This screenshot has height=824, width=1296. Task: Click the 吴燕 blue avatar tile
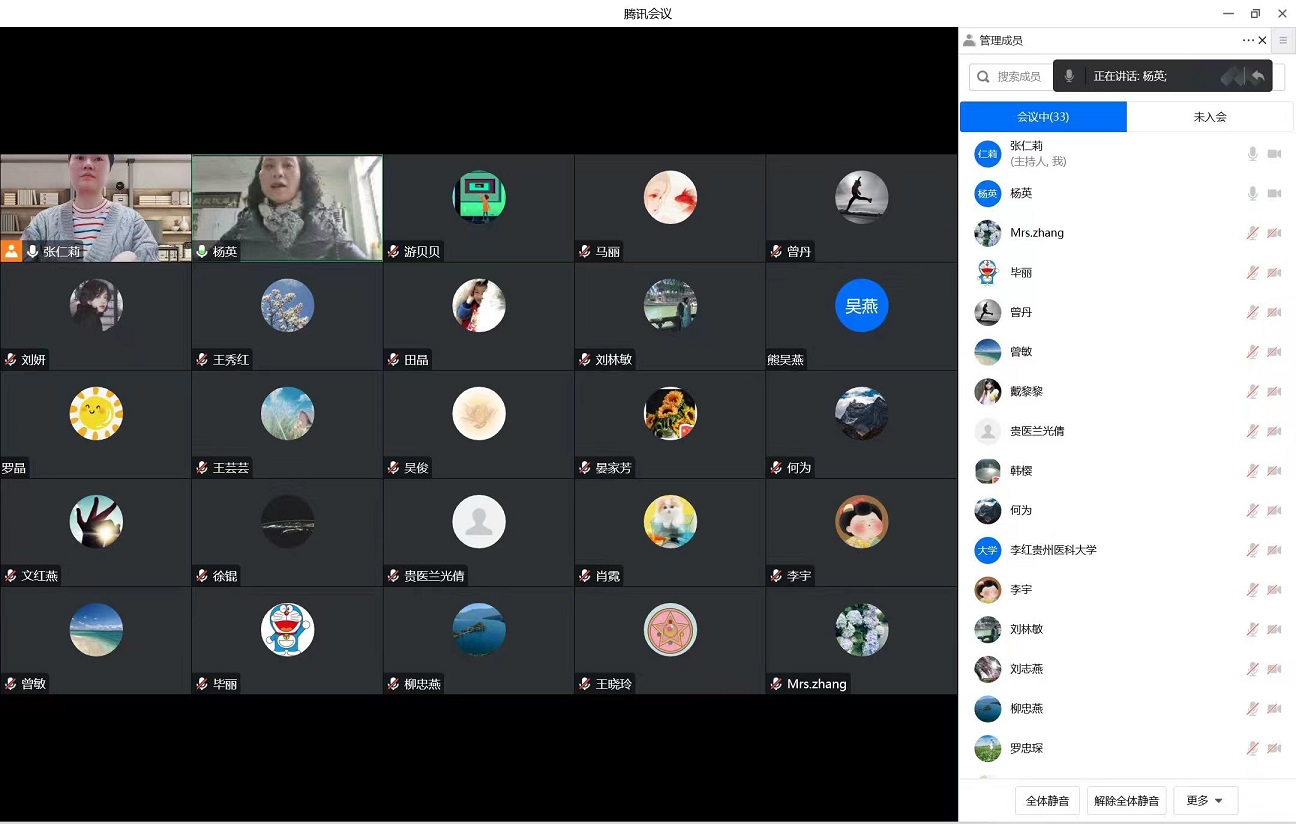pyautogui.click(x=861, y=306)
